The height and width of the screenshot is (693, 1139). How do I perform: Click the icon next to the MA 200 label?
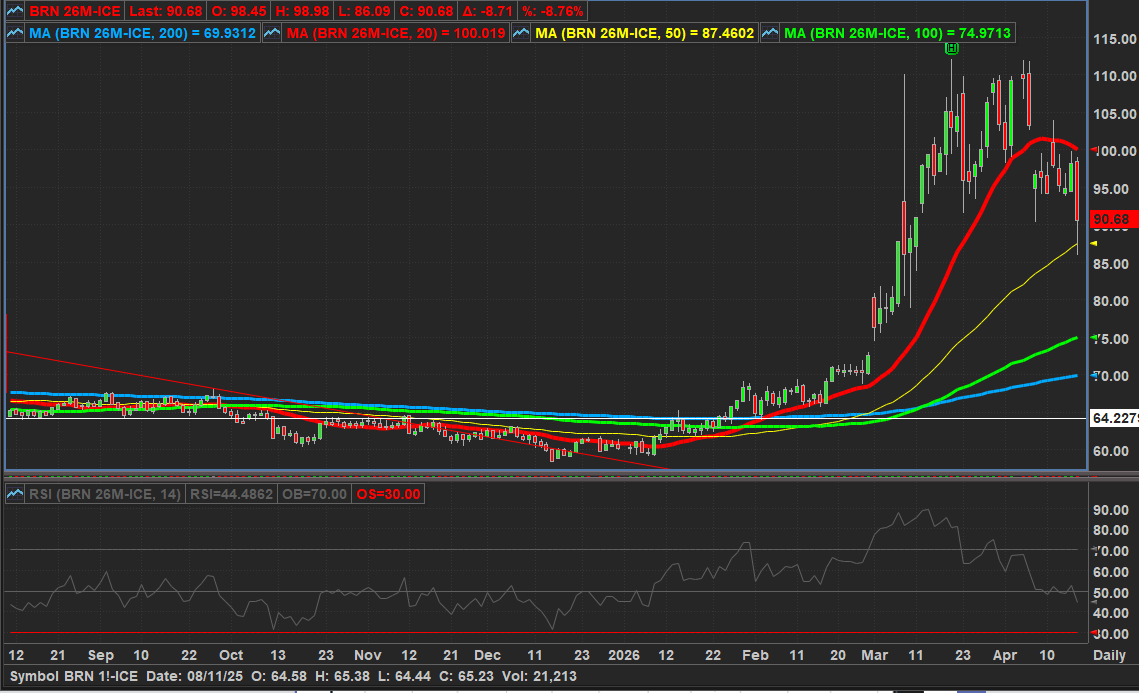coord(14,33)
